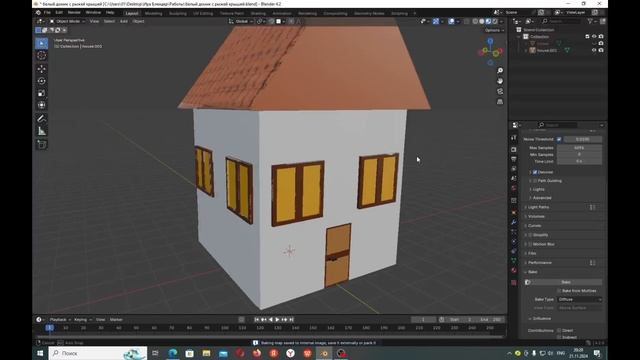Hide the Collection via eye icon
This screenshot has width=640, height=360.
pyautogui.click(x=594, y=37)
